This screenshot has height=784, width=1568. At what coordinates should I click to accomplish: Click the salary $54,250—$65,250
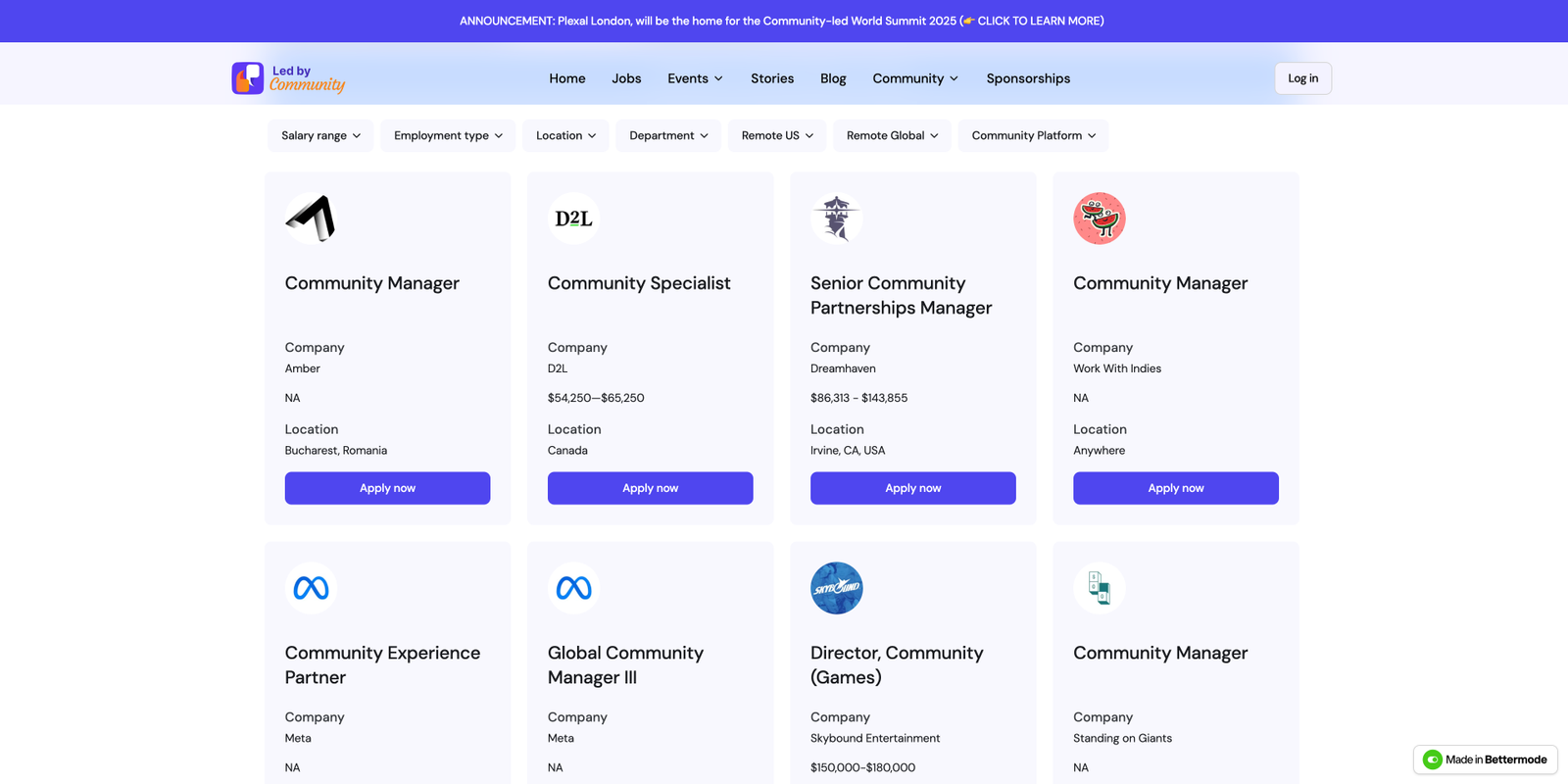click(x=596, y=398)
